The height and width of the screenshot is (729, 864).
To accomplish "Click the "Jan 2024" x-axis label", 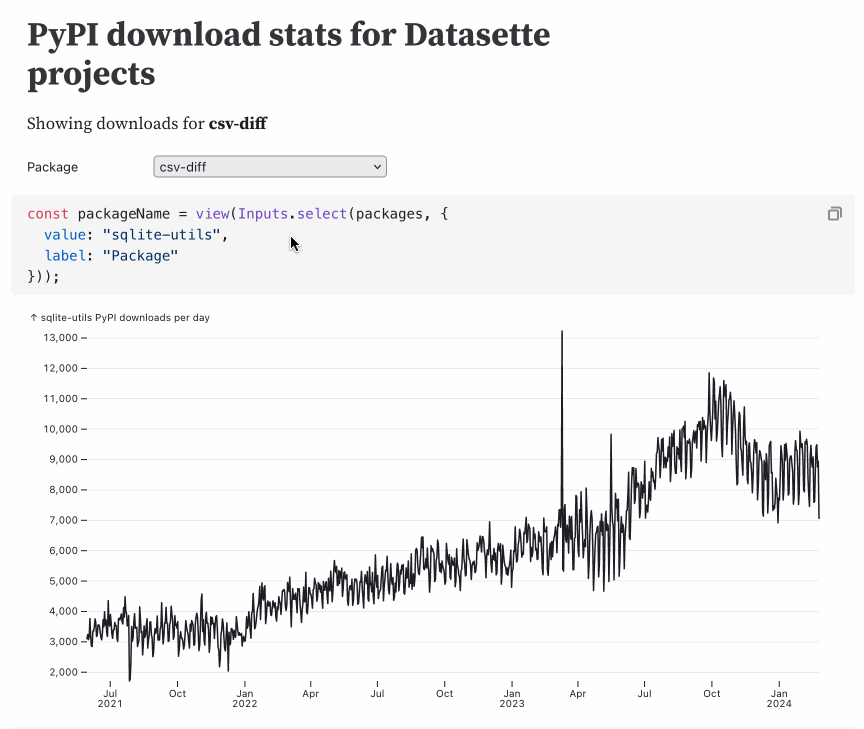I will coord(779,699).
